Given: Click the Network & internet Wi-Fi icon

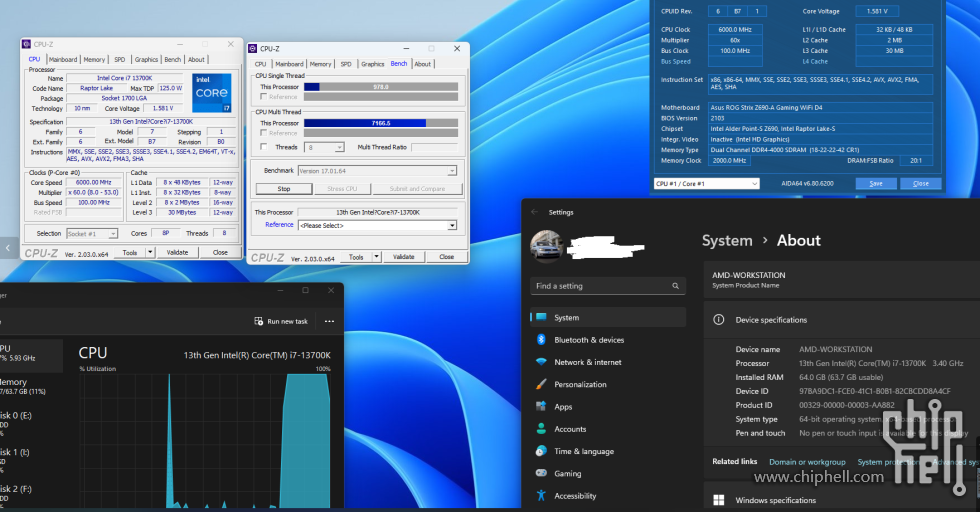Looking at the screenshot, I should (542, 362).
